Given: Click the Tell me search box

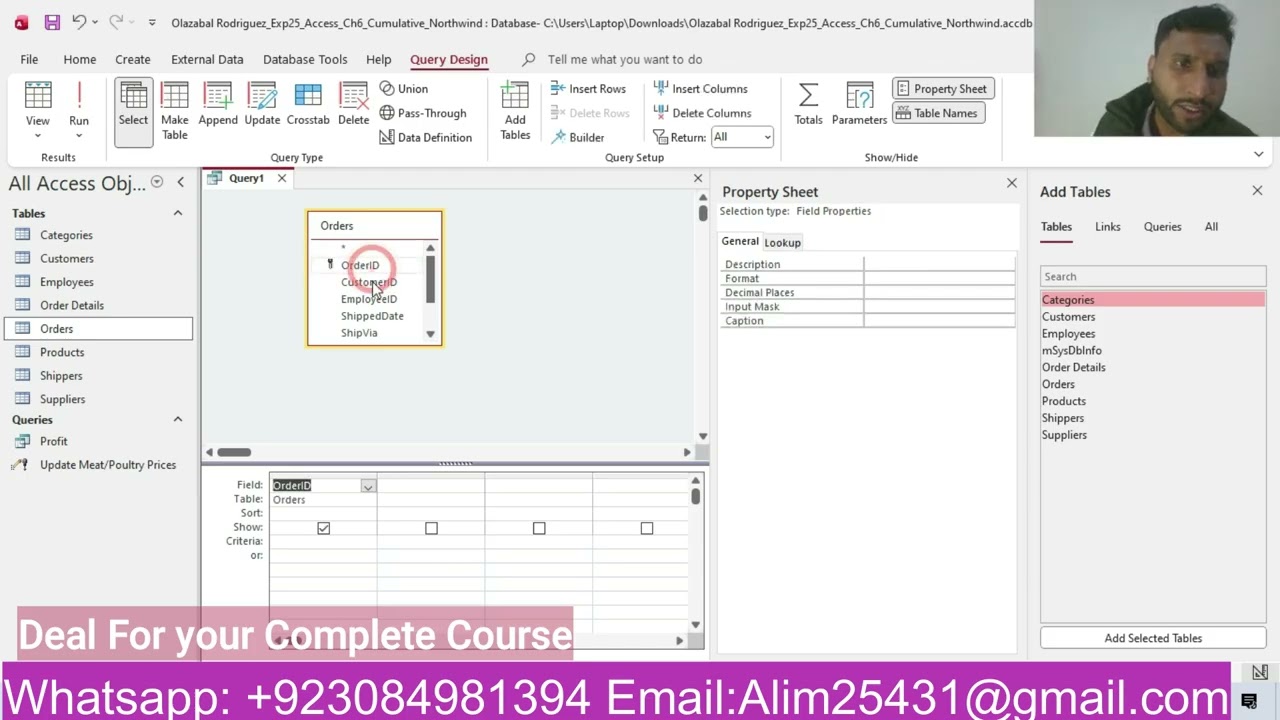Looking at the screenshot, I should [x=625, y=59].
